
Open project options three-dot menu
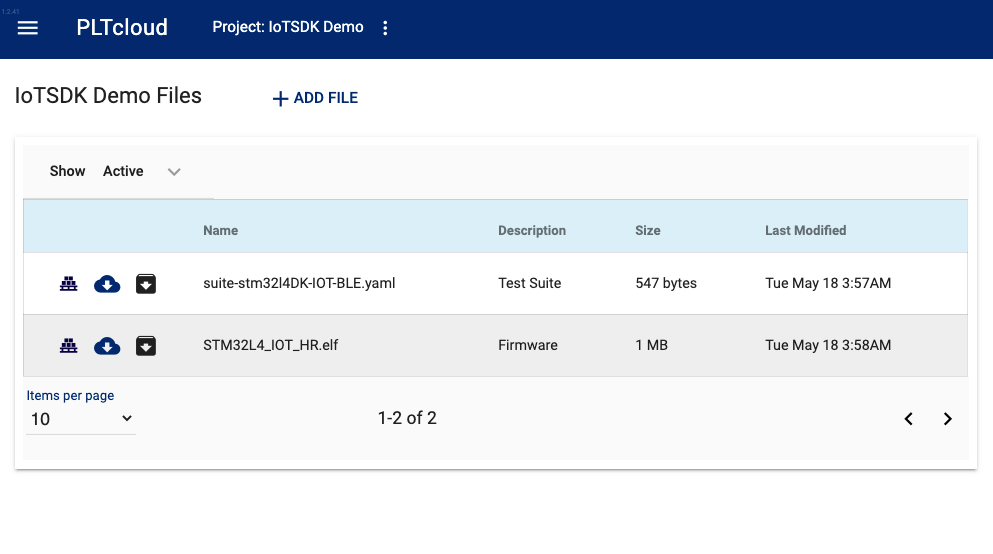(x=385, y=28)
